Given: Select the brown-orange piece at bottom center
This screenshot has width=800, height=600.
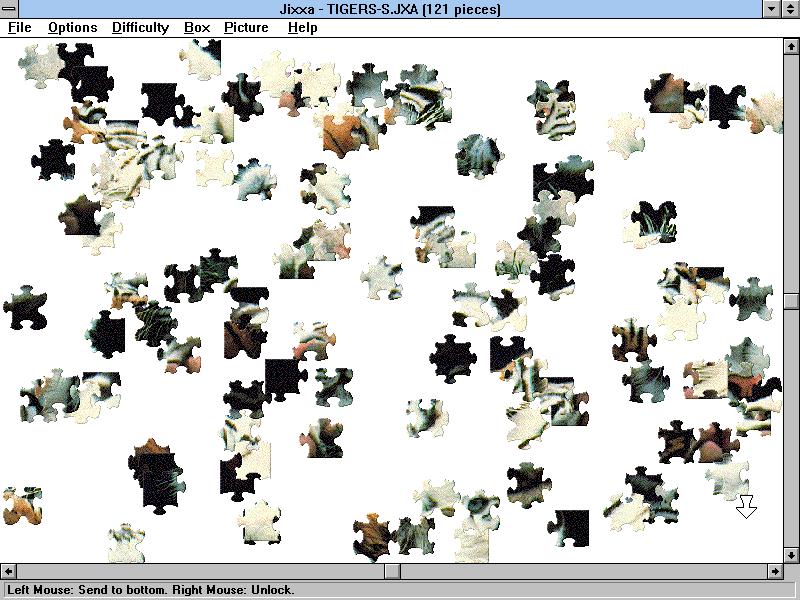Looking at the screenshot, I should (x=373, y=537).
